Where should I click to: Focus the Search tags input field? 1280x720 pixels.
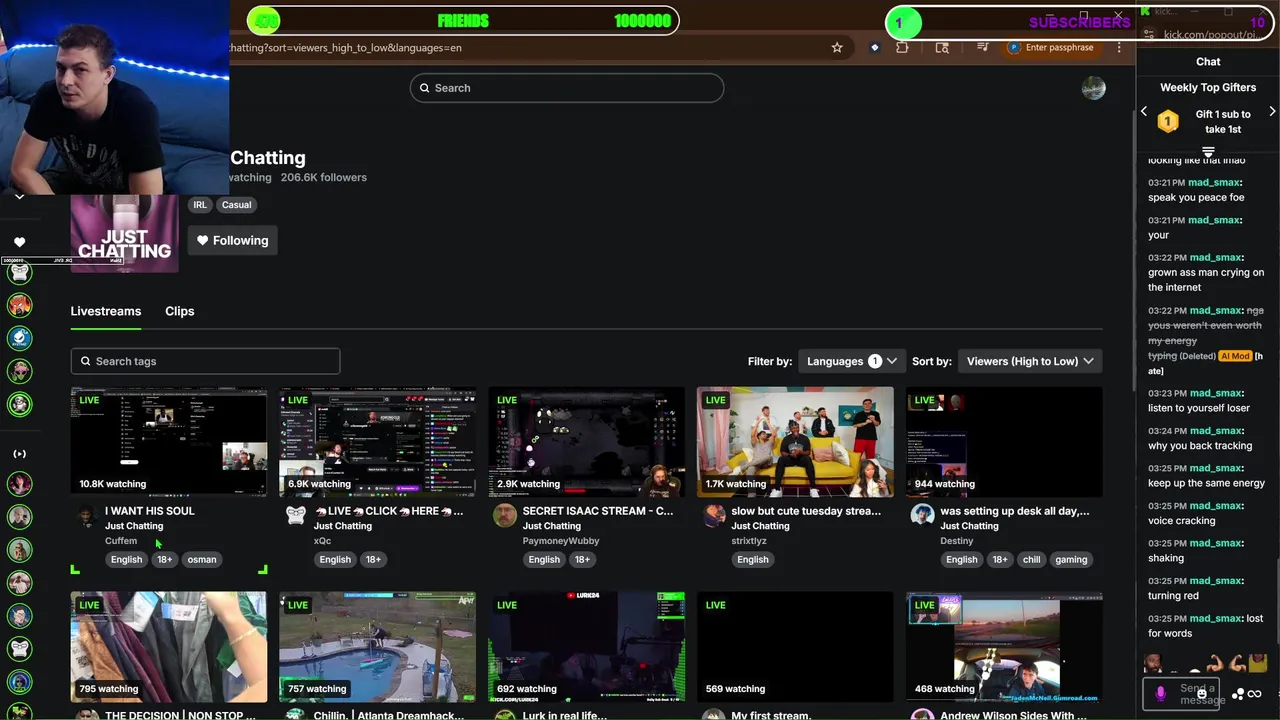[x=205, y=361]
